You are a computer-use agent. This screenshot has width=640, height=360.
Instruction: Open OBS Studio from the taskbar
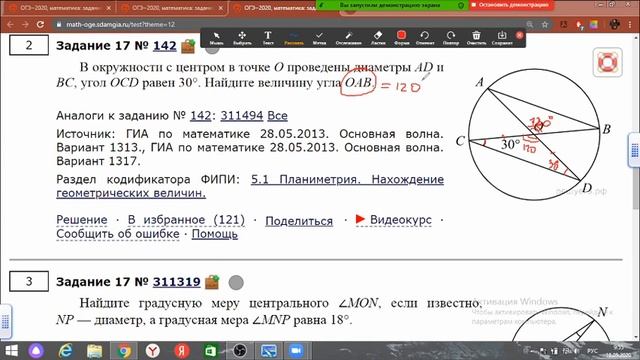pos(240,351)
